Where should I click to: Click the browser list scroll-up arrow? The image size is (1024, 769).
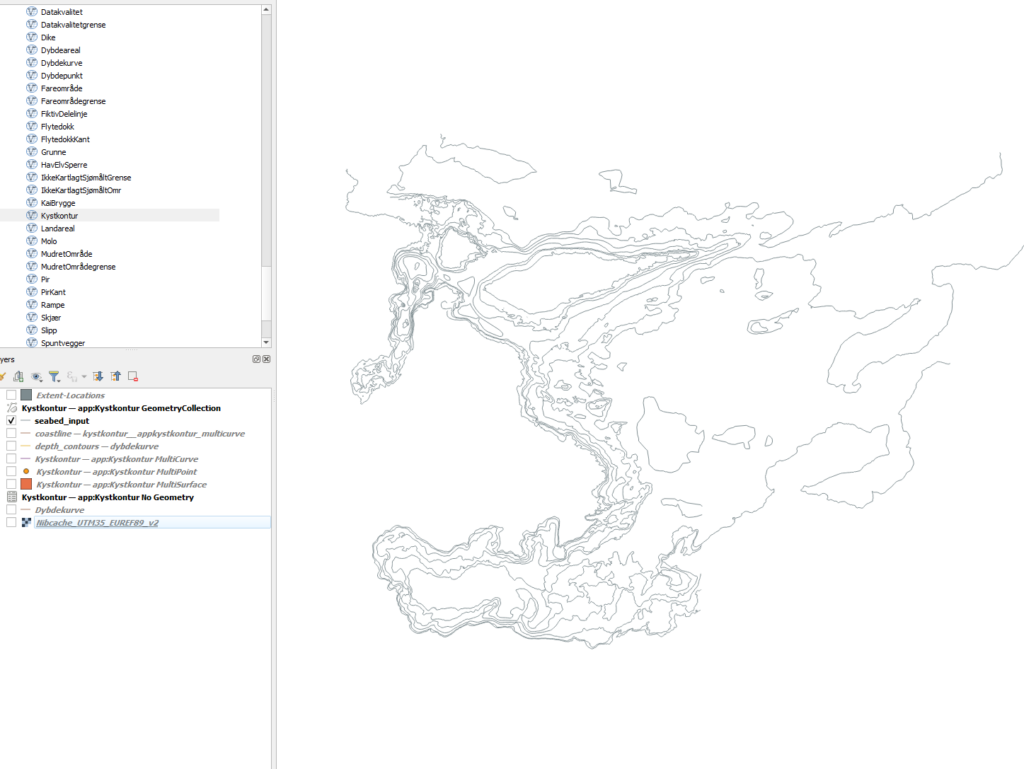[x=265, y=9]
